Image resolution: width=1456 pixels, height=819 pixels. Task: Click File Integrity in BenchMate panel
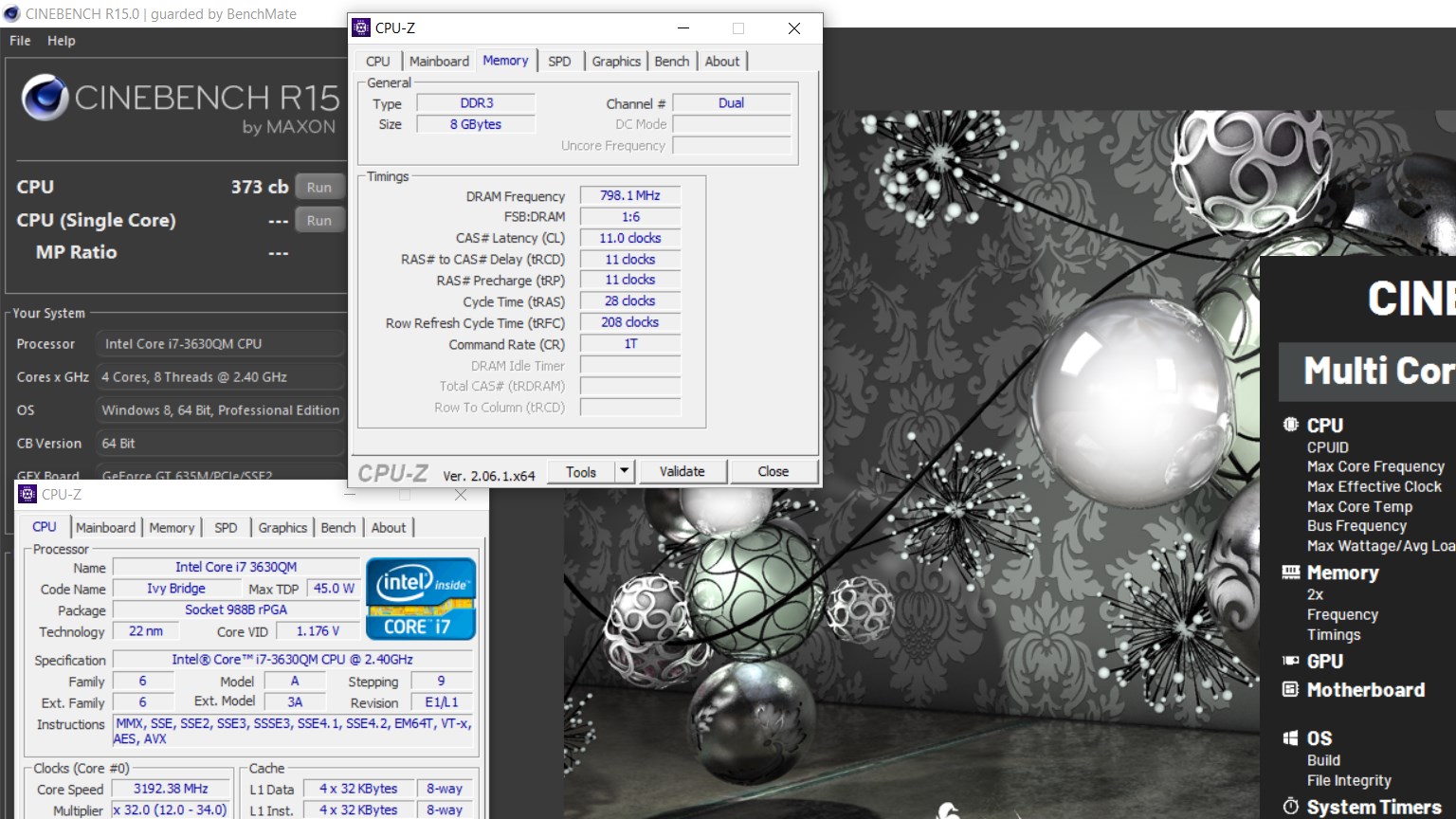coord(1349,780)
